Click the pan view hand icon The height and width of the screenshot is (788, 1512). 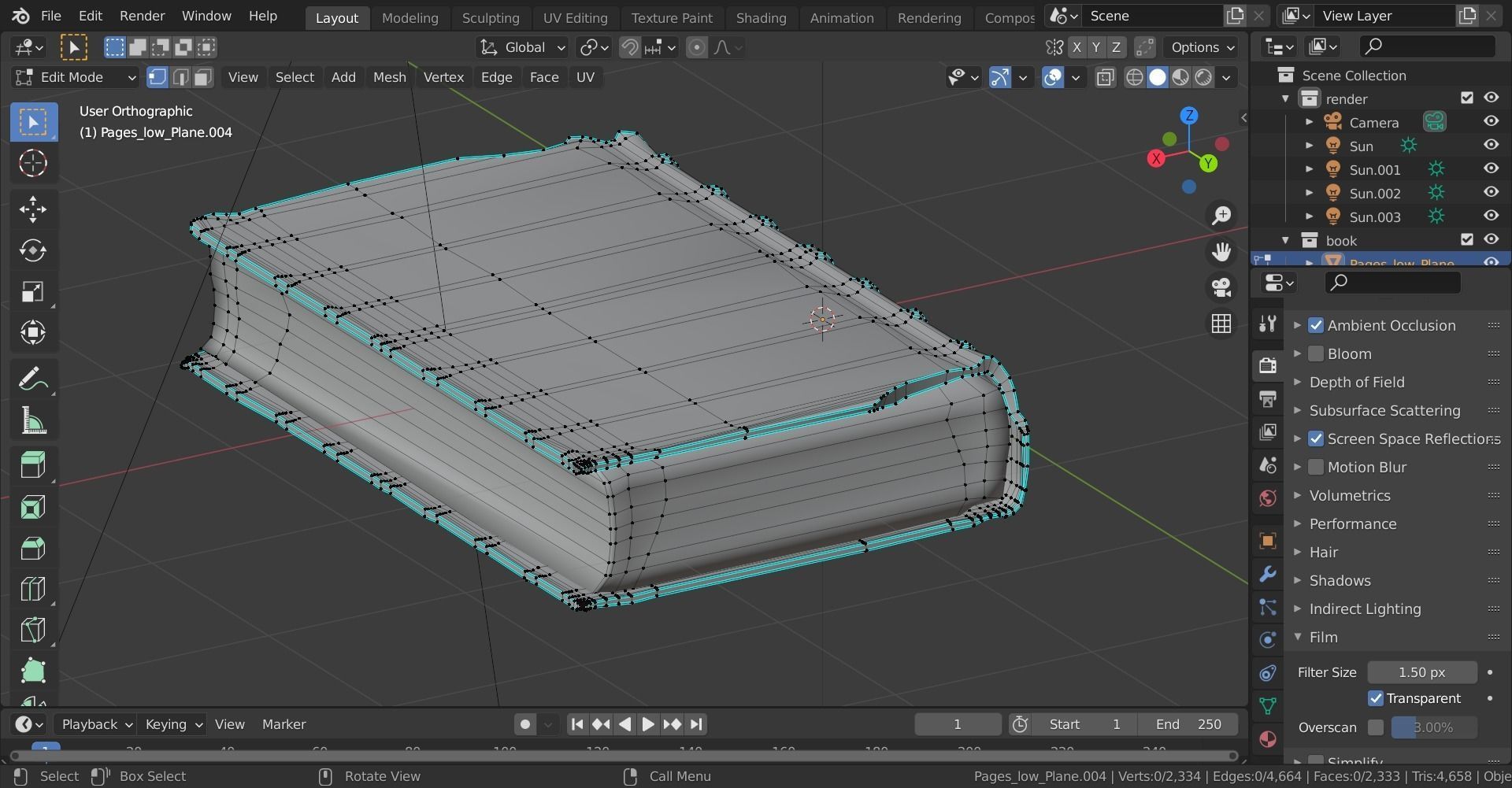[1221, 252]
